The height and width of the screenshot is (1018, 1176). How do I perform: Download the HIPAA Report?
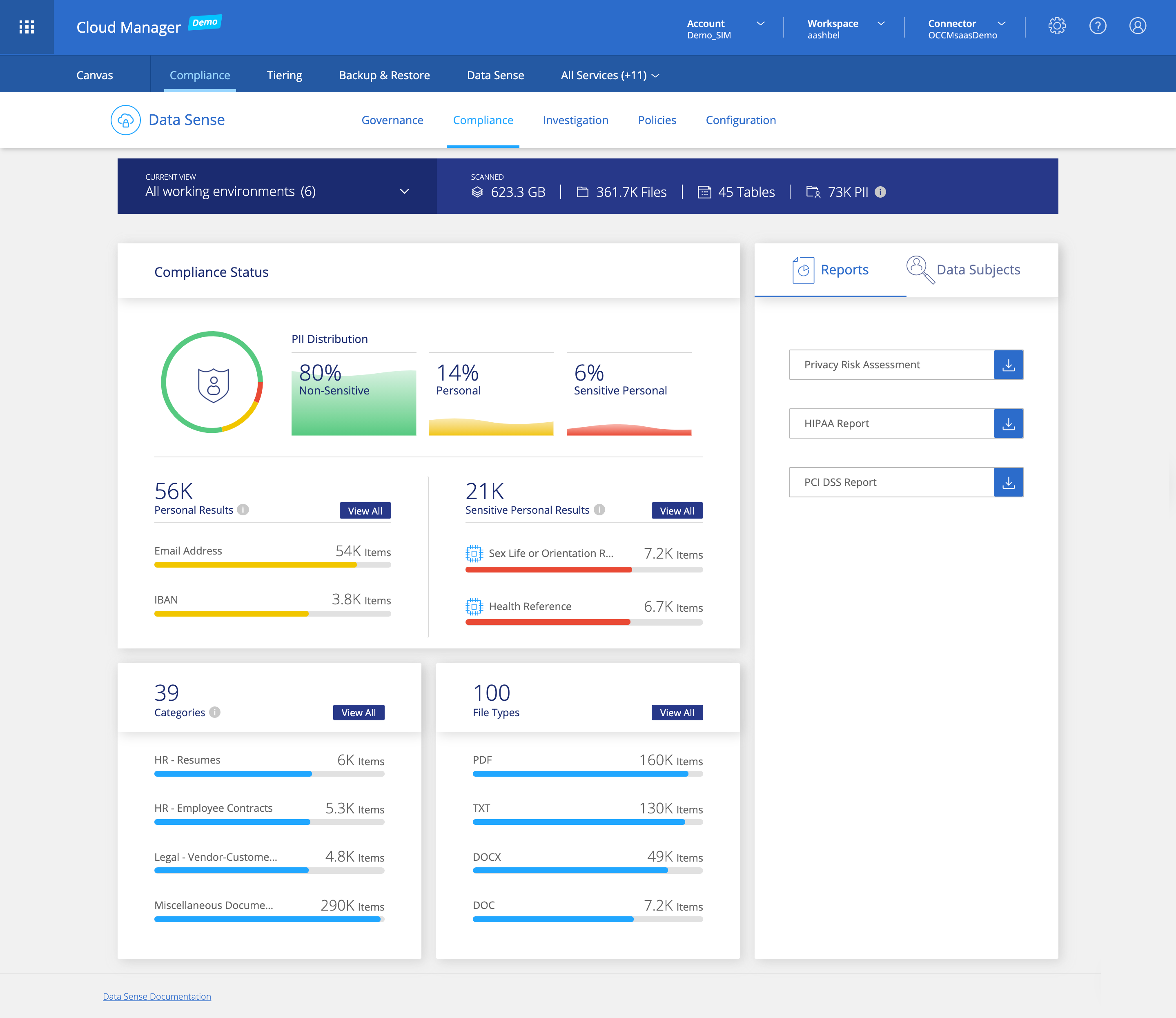[x=1009, y=424]
